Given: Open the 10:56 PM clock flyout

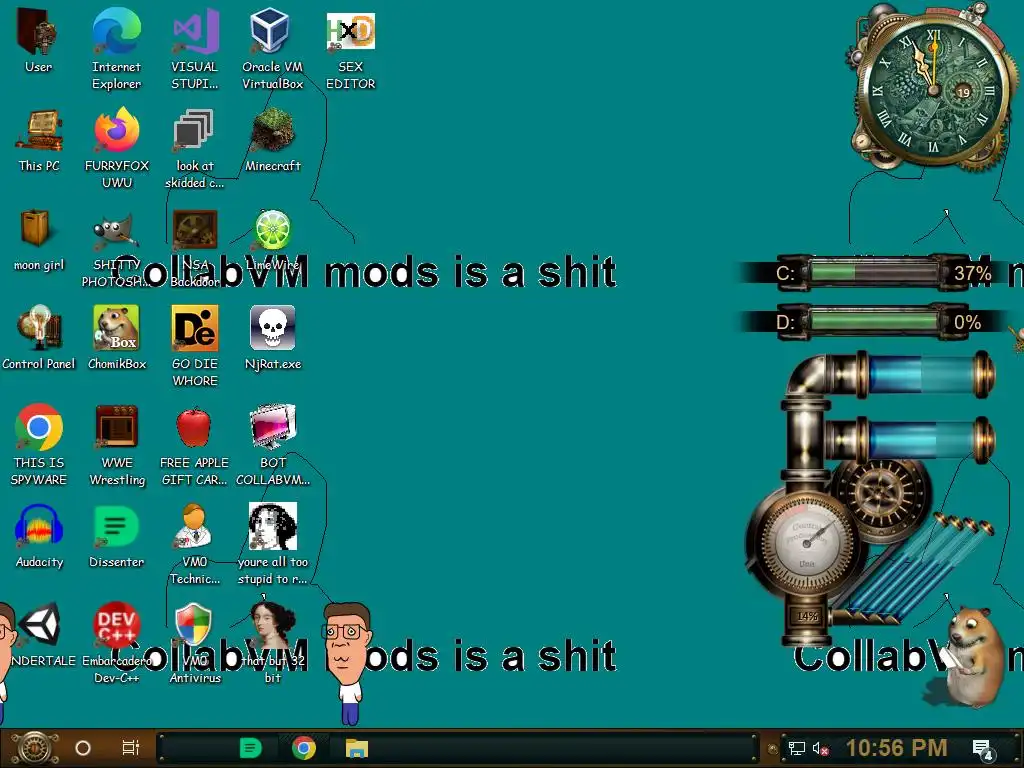Looking at the screenshot, I should click(897, 748).
